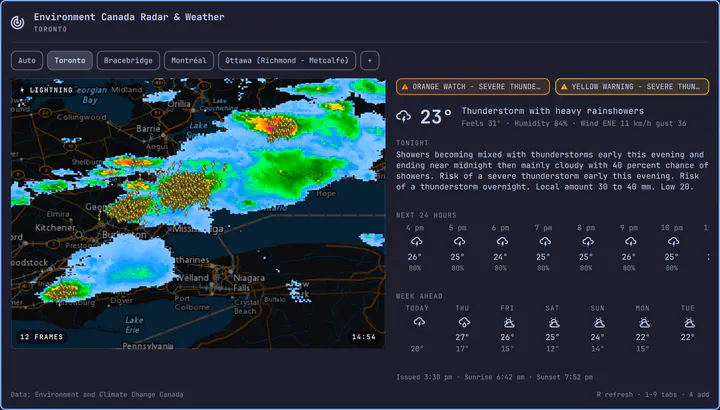Click the 4 pm hourly weather icon
The height and width of the screenshot is (410, 720).
[x=416, y=242]
